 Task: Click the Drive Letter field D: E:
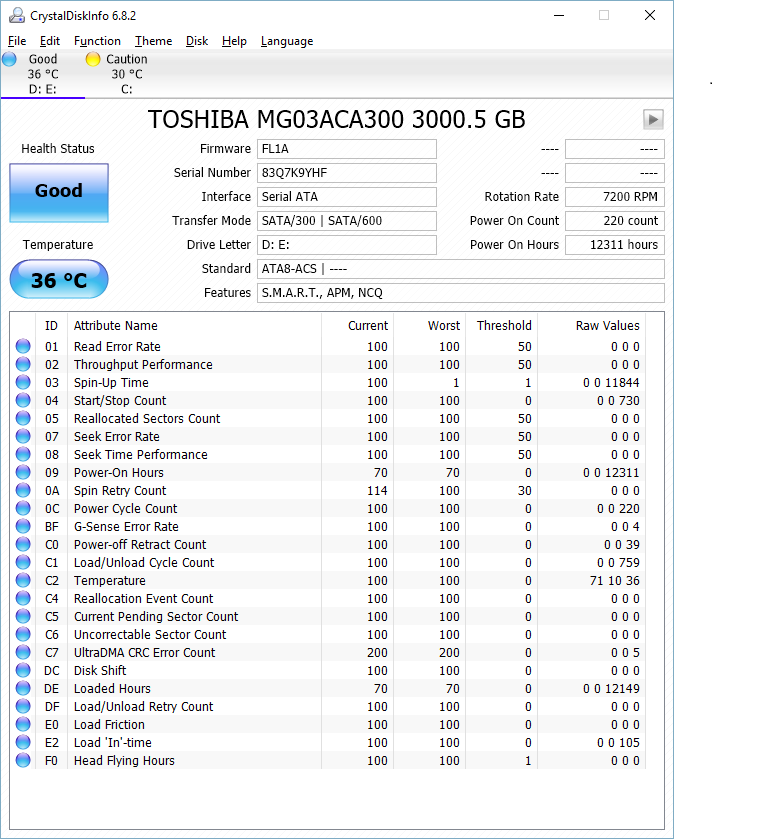pyautogui.click(x=347, y=245)
